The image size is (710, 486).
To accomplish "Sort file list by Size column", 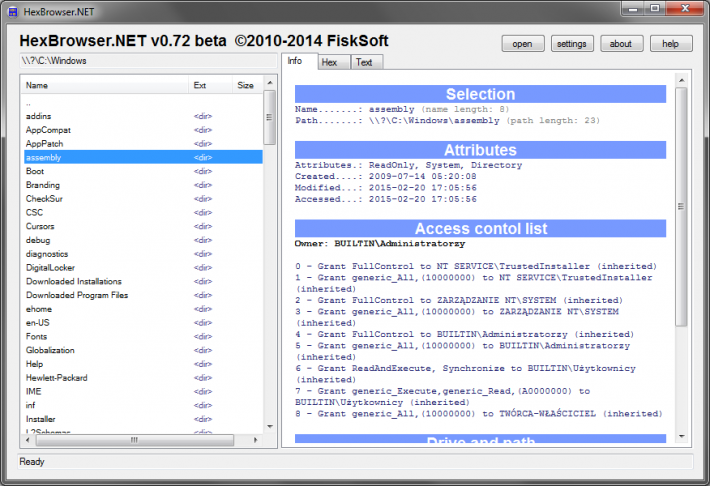I will [248, 85].
